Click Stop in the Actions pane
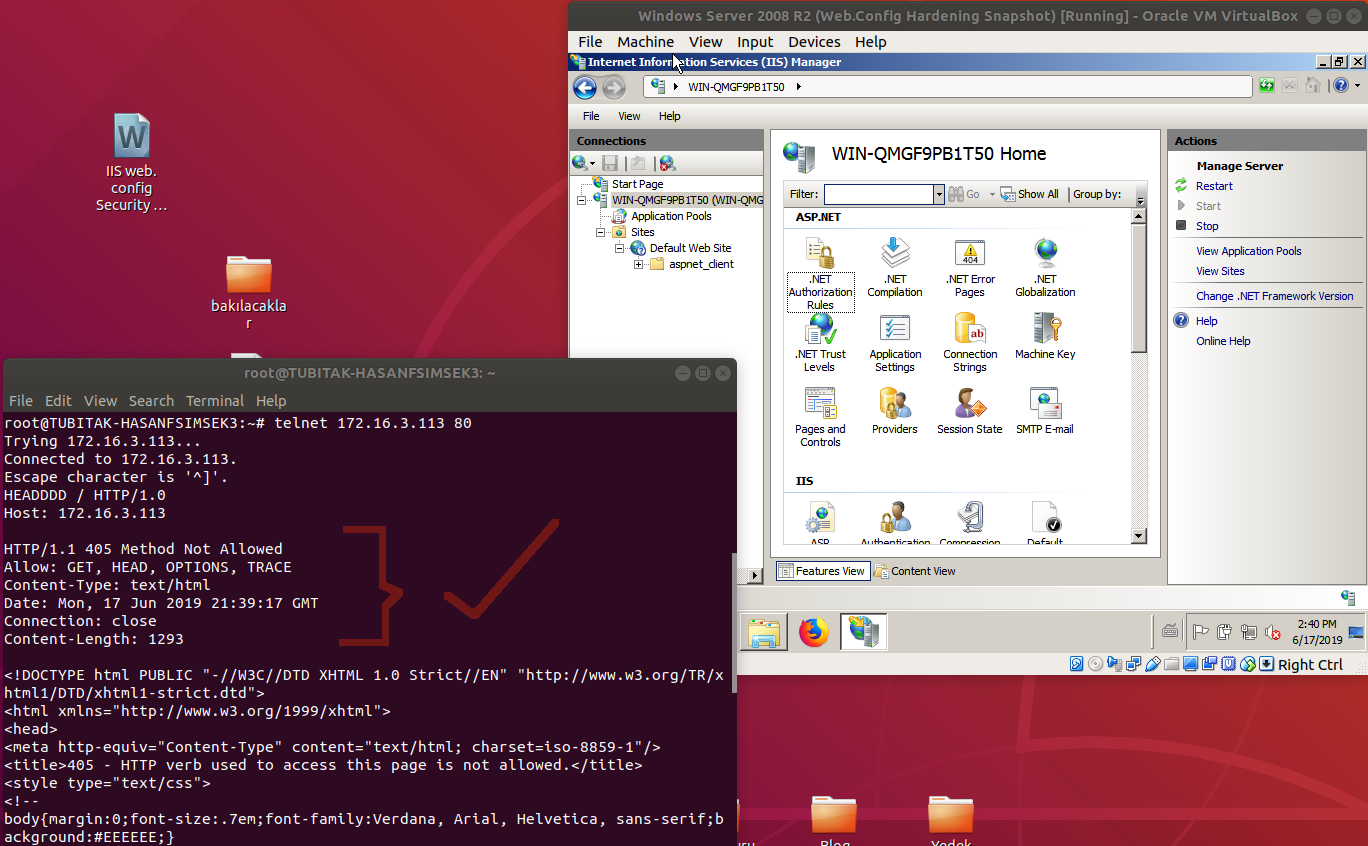The width and height of the screenshot is (1368, 846). click(1207, 226)
